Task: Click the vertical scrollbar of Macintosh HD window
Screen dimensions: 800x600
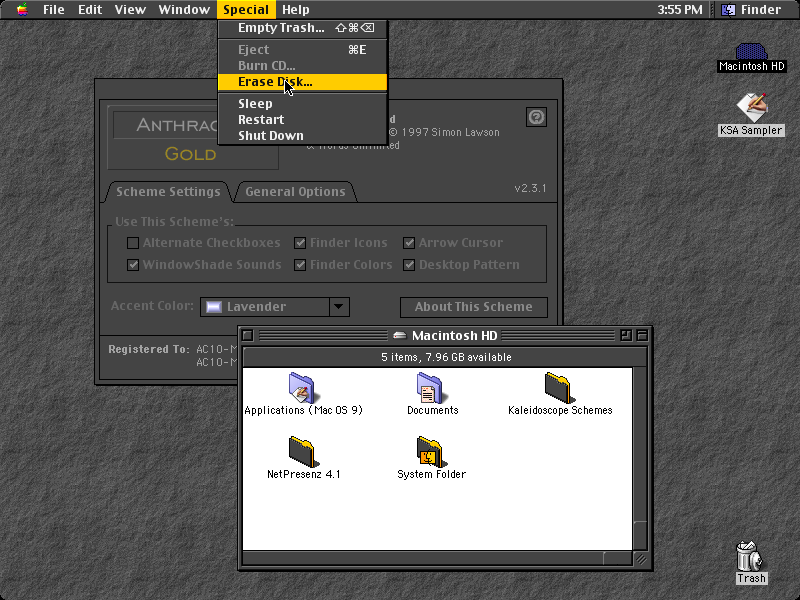Action: [640, 458]
